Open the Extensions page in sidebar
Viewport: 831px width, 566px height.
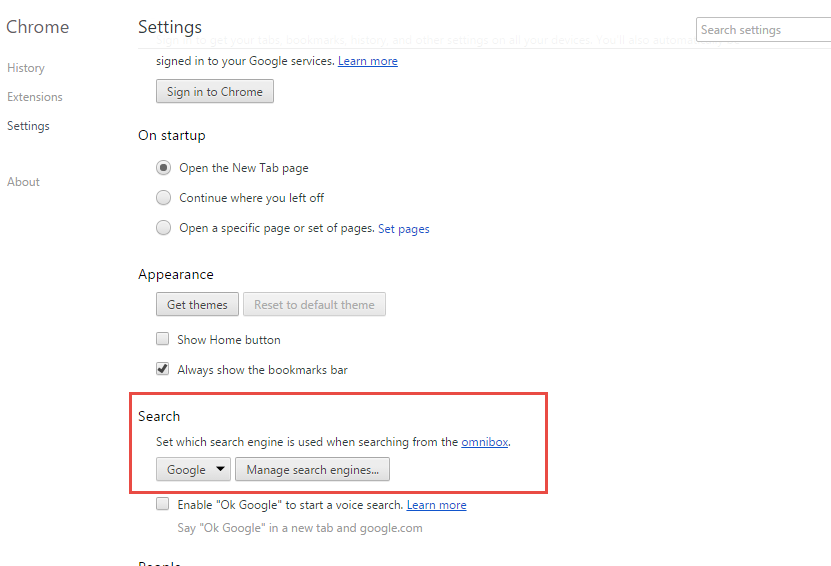click(35, 97)
